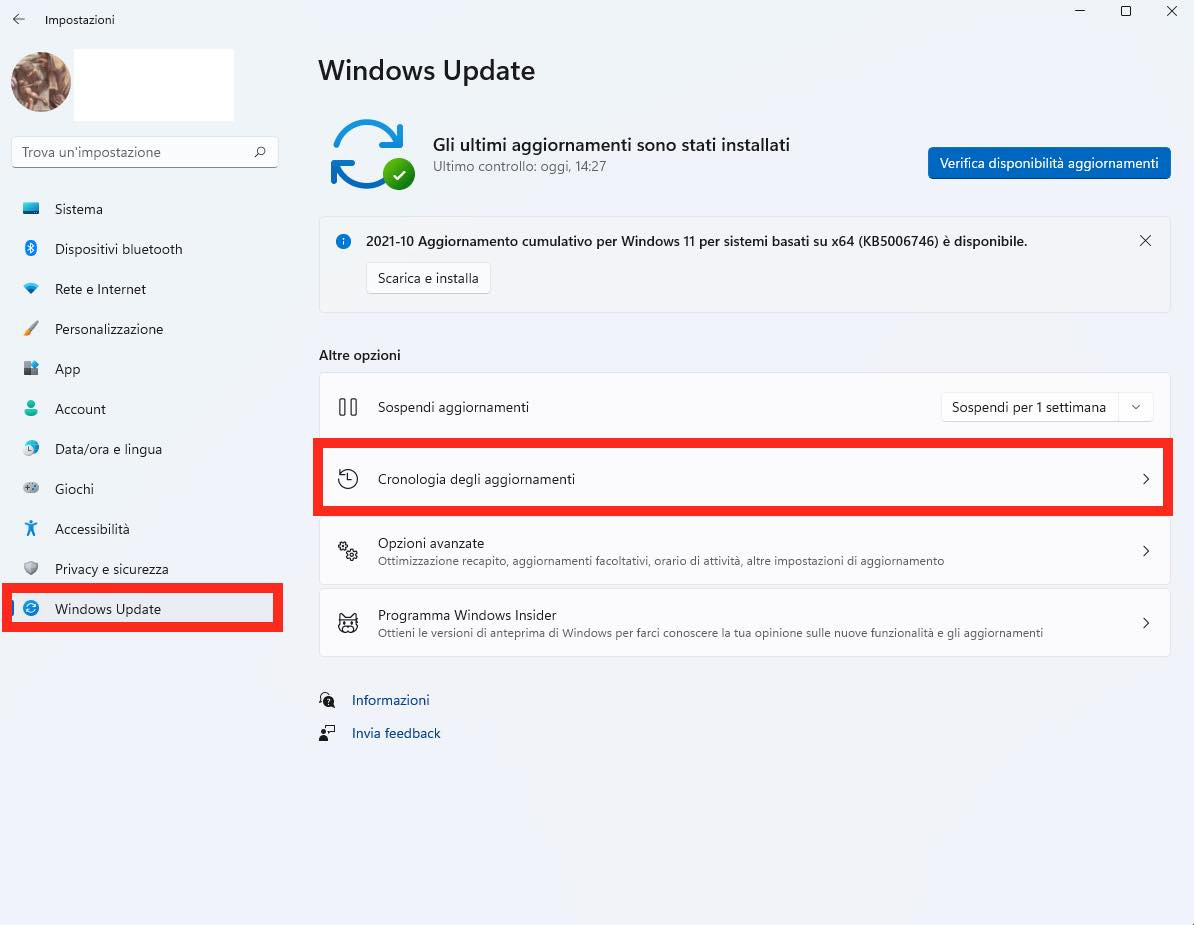Minimize the Impostazioni window
1194x925 pixels.
1080,11
